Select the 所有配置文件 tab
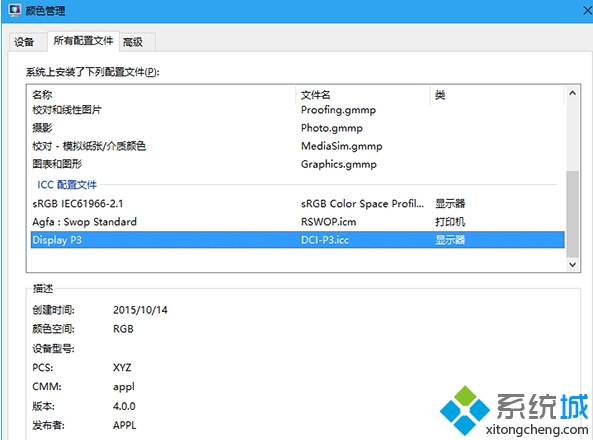The width and height of the screenshot is (593, 440). click(x=83, y=40)
